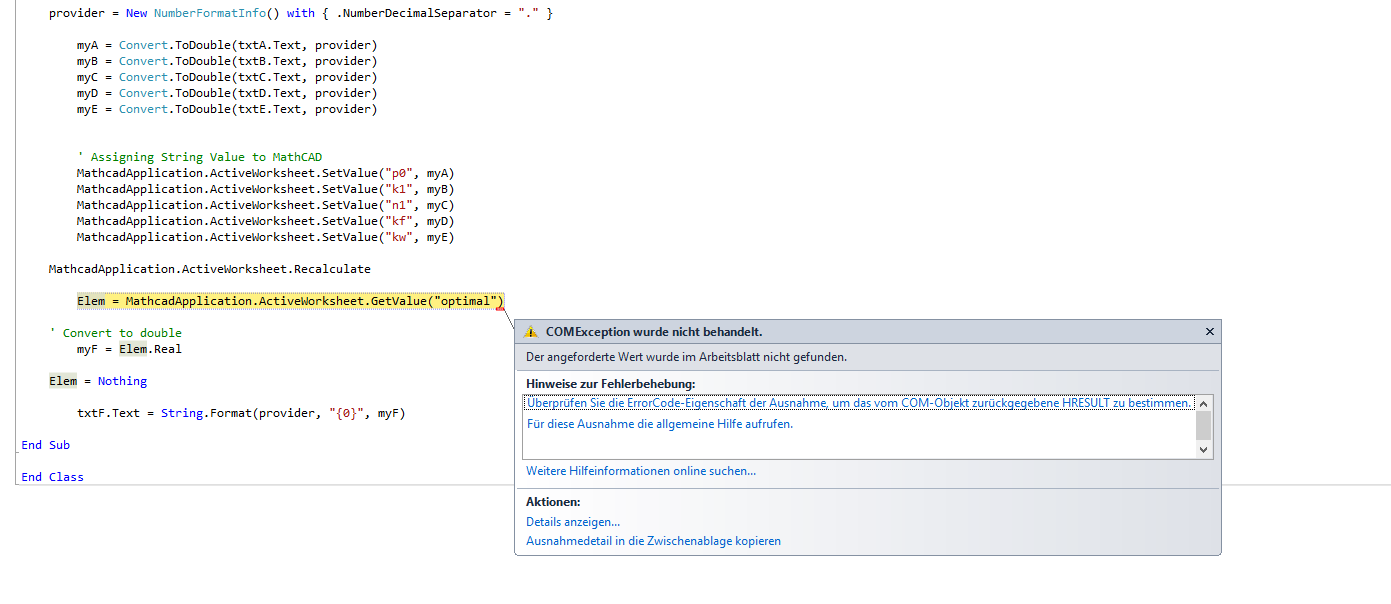Click the warning triangle in the COMException dialog
The image size is (1391, 604).
coord(530,331)
